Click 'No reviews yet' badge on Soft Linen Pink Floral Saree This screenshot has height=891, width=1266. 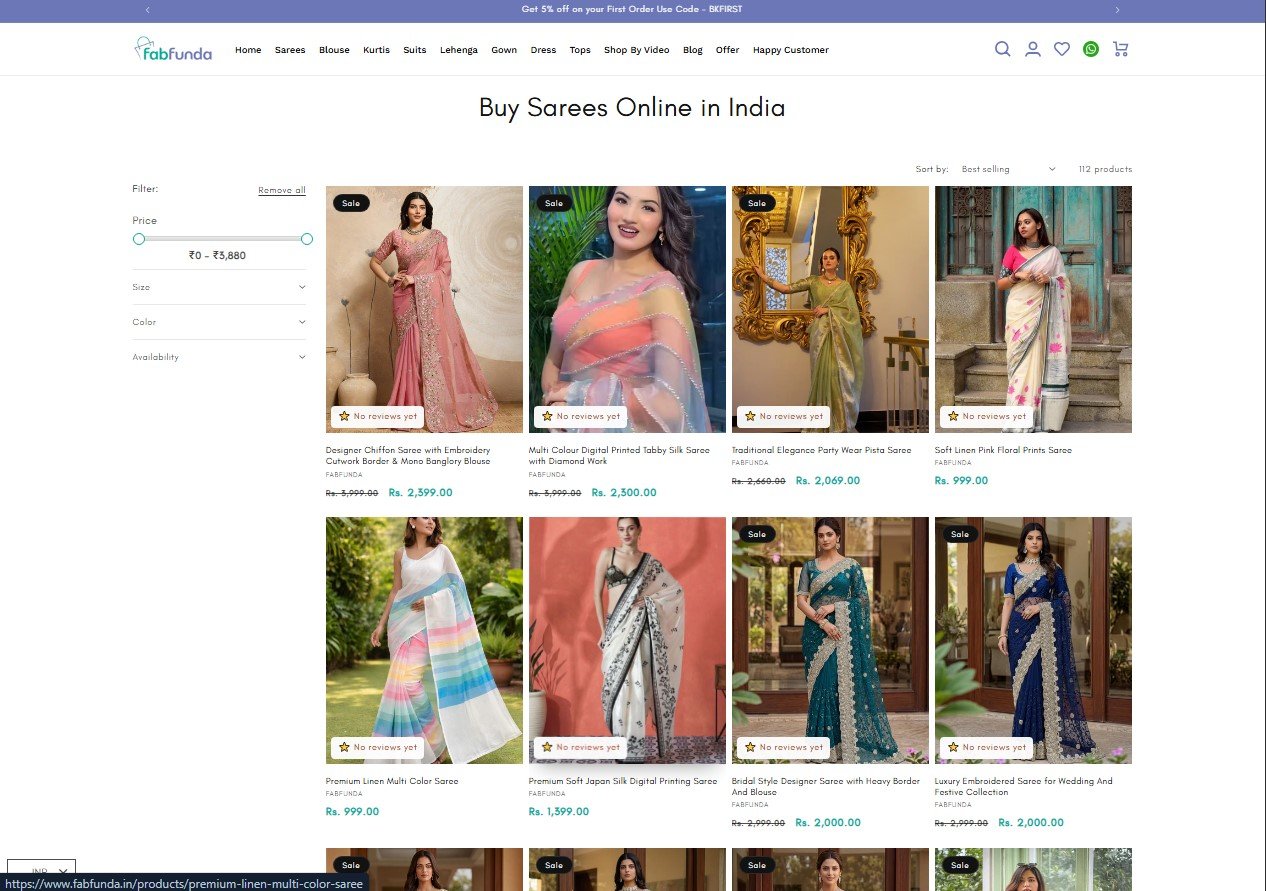pos(986,416)
